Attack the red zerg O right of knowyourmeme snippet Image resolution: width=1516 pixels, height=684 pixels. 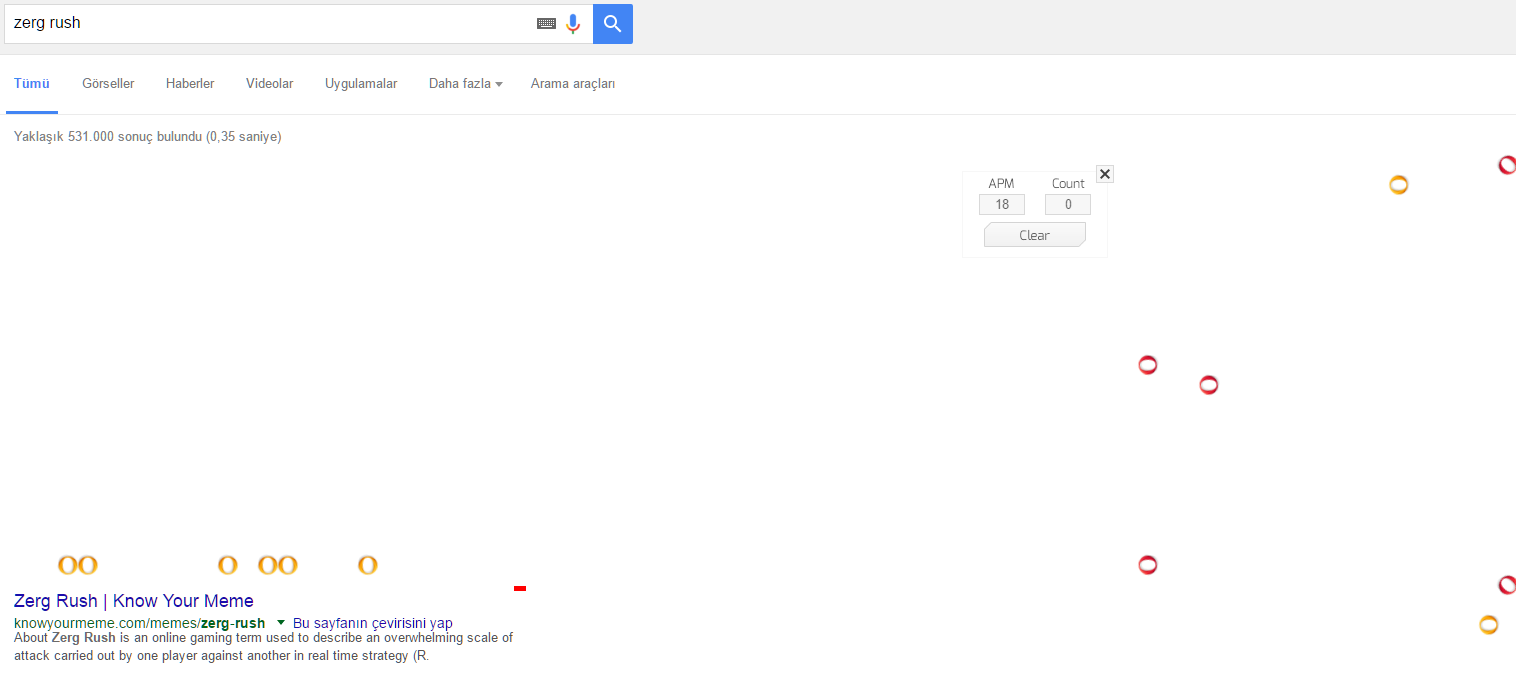pyautogui.click(x=1147, y=565)
